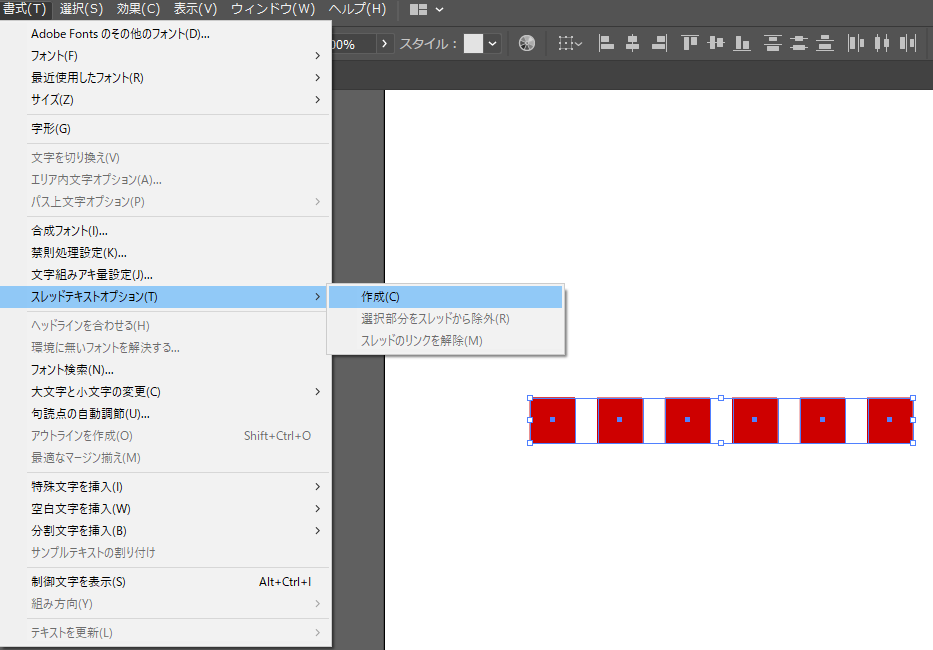Select 作成(C) in the thread text submenu

pyautogui.click(x=380, y=297)
